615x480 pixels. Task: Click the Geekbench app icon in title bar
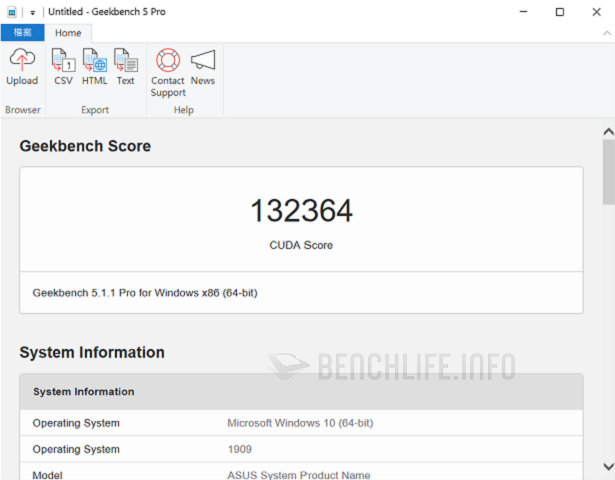[12, 12]
